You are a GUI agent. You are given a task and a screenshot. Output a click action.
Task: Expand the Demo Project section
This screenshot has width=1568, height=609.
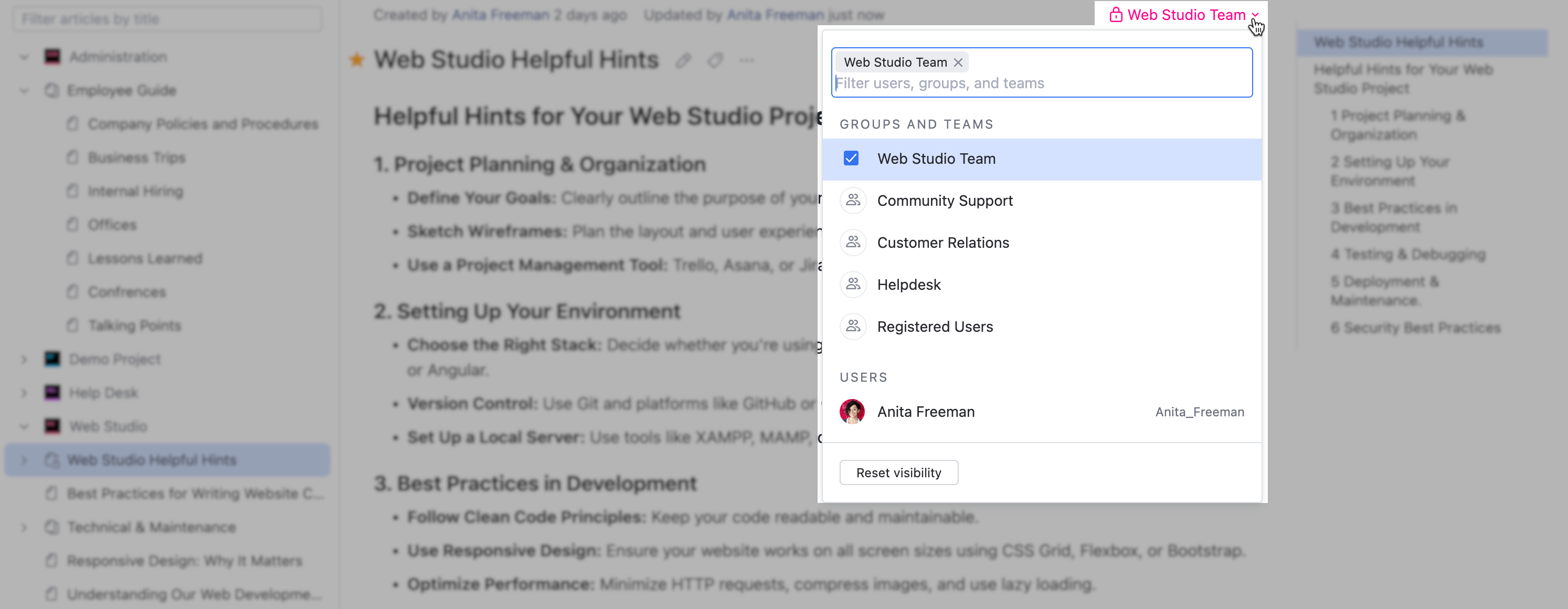coord(24,359)
